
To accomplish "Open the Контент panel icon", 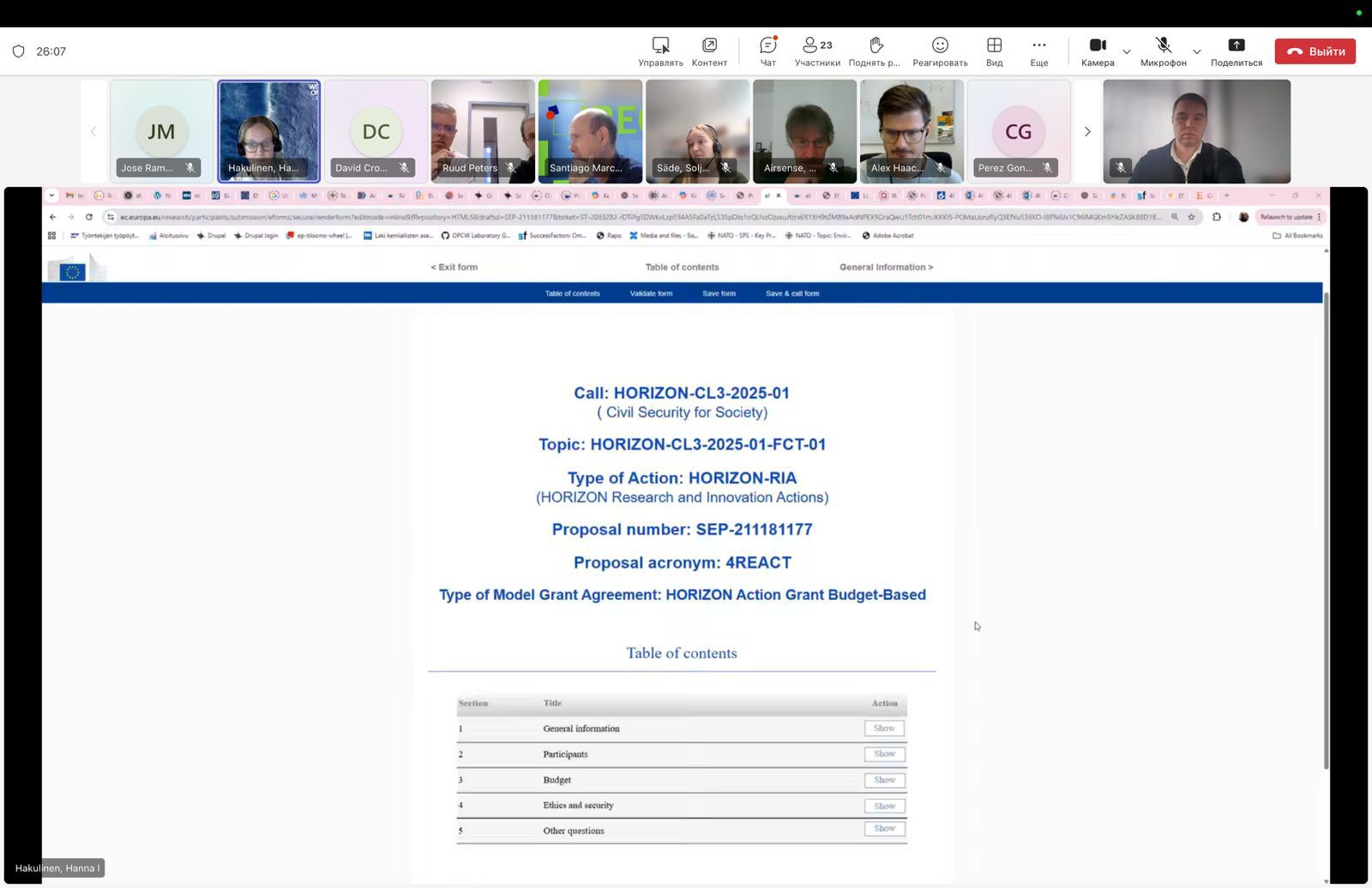I will [709, 51].
